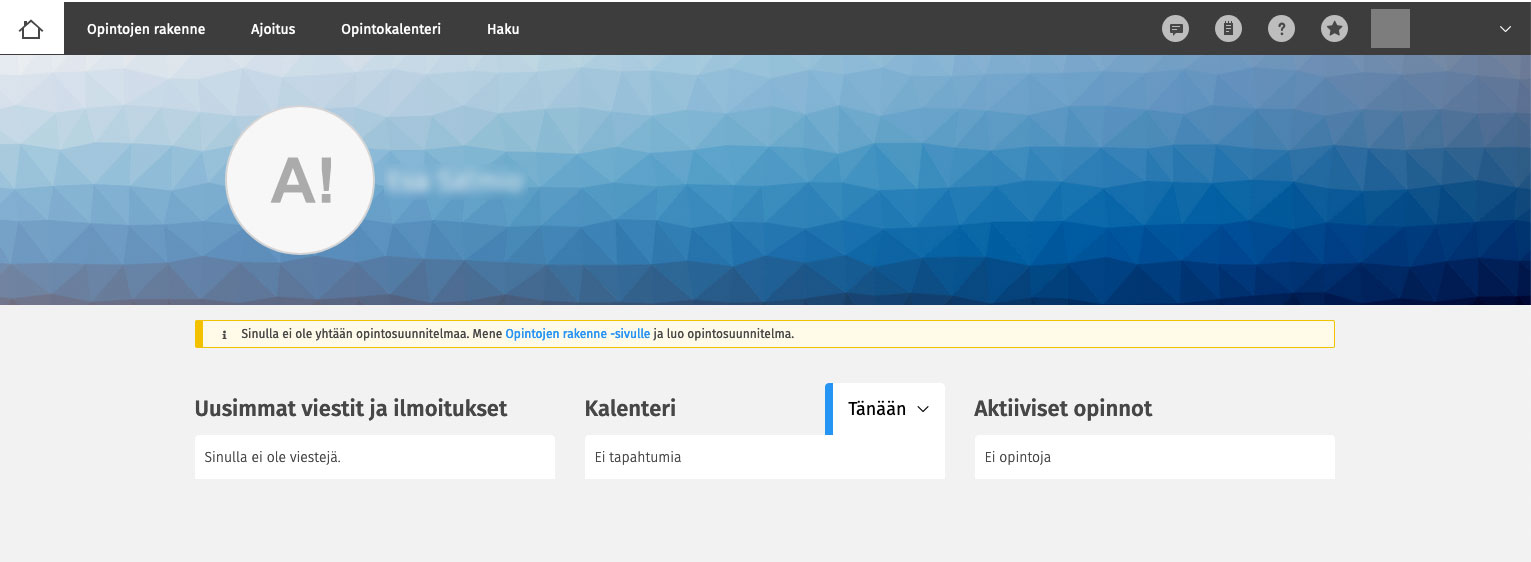Select the Ei tapahtumia calendar card

pyautogui.click(x=764, y=457)
